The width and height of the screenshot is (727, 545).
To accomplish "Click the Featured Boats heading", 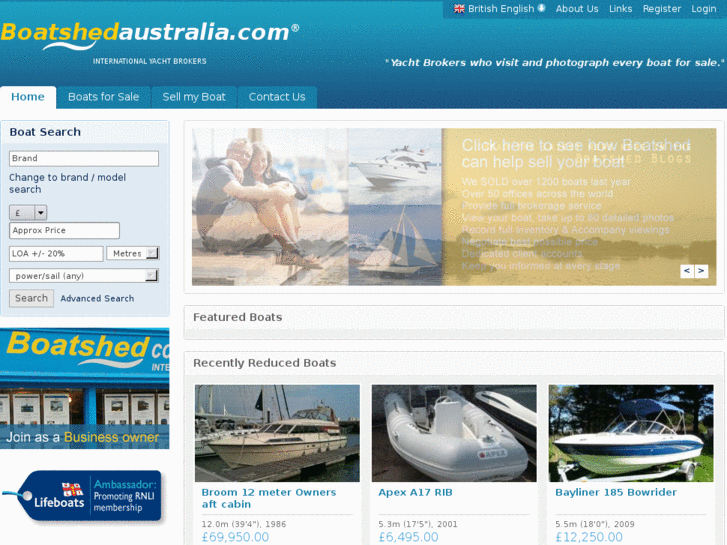I will [237, 317].
